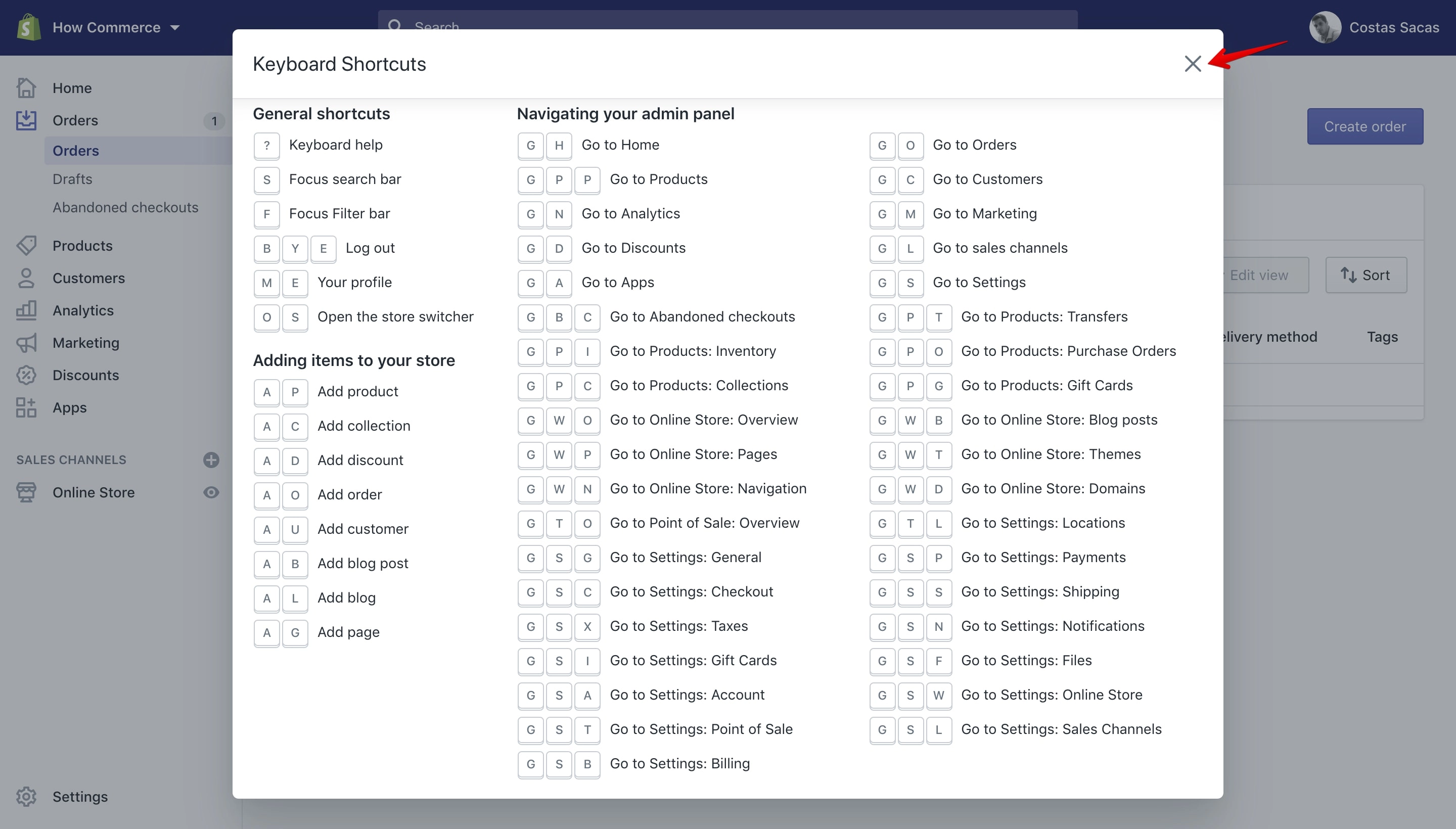The width and height of the screenshot is (1456, 829).
Task: Open the Analytics menu item
Action: tap(83, 310)
